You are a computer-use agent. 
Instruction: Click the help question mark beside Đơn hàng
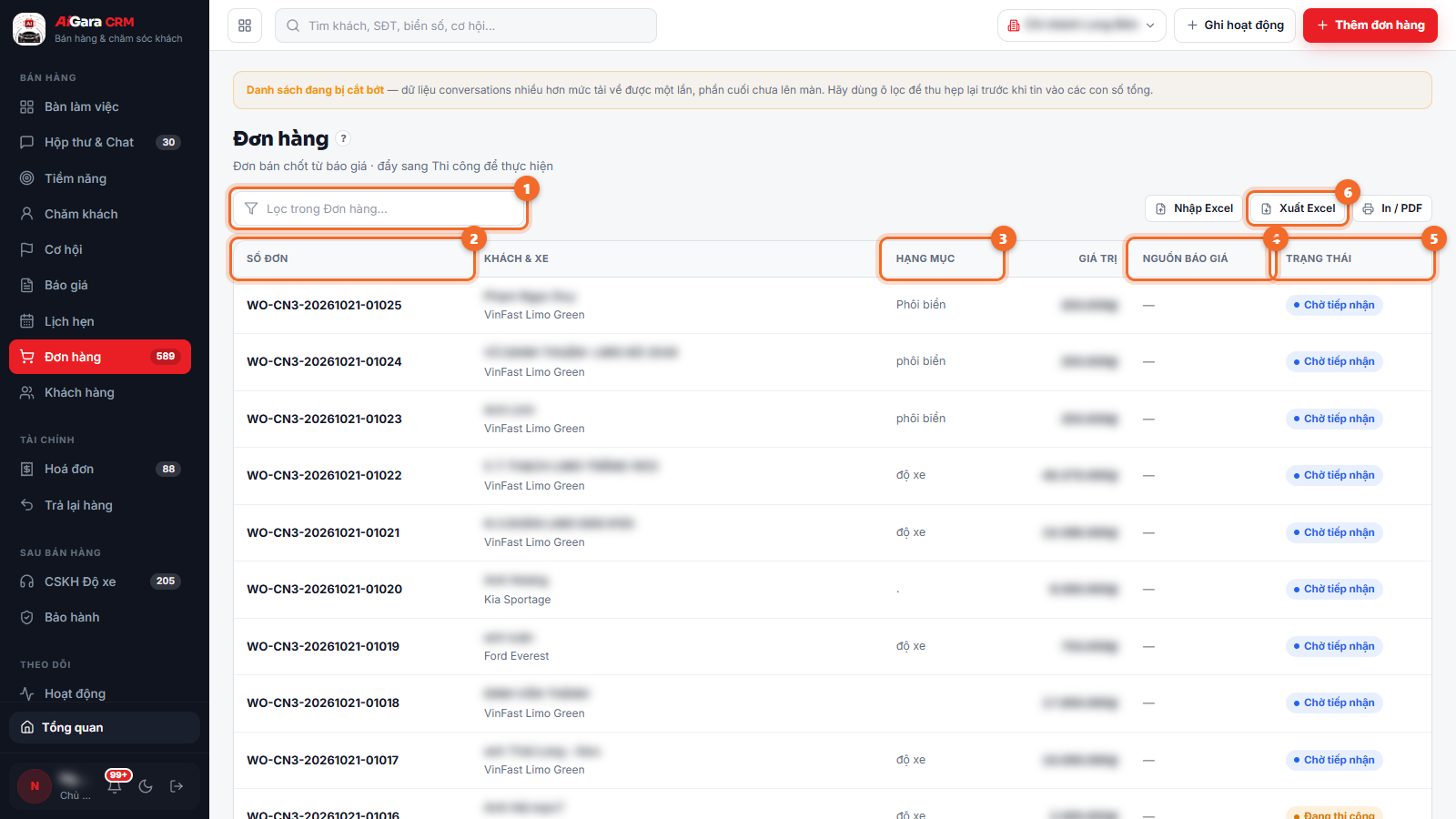coord(343,138)
